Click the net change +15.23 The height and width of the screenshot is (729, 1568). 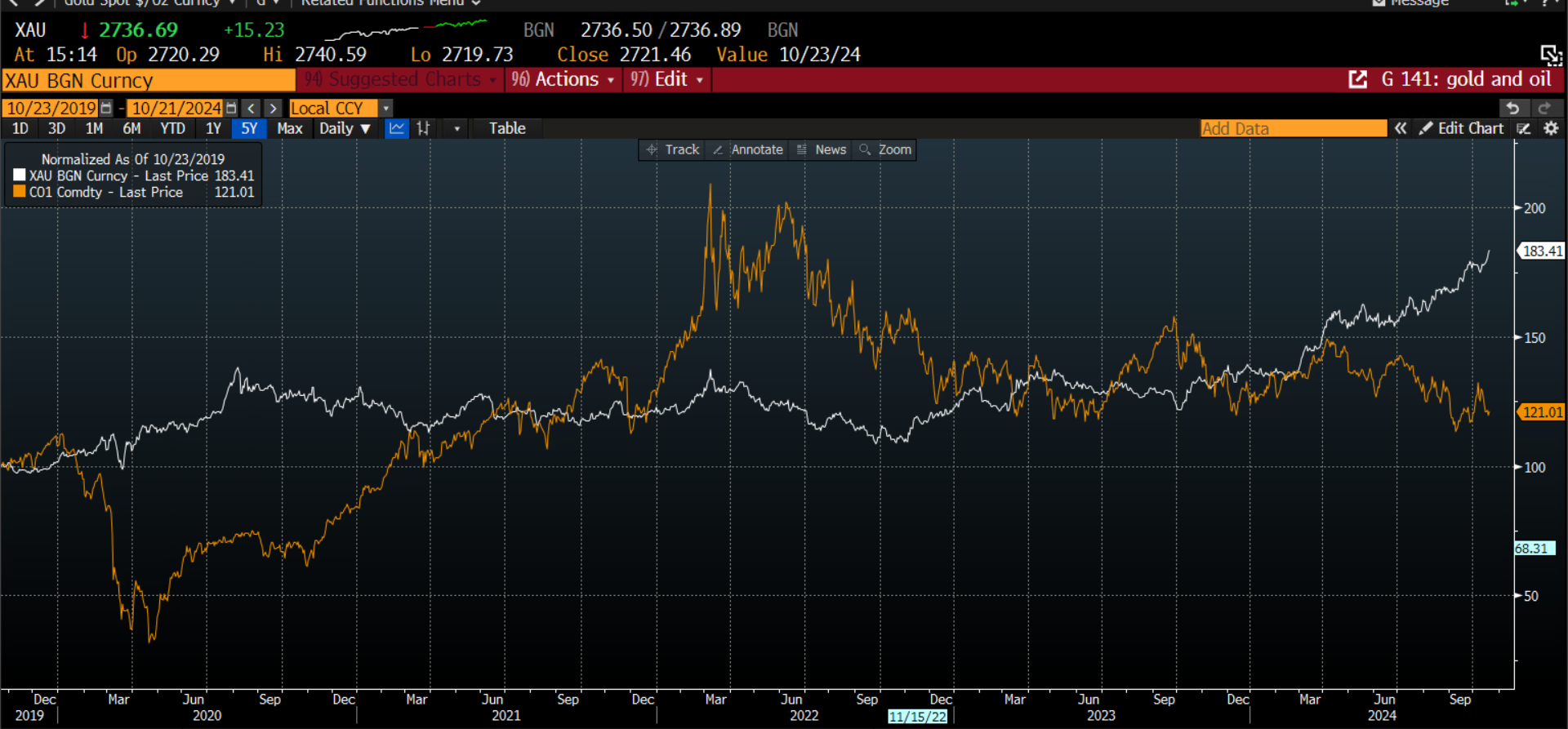(x=254, y=30)
